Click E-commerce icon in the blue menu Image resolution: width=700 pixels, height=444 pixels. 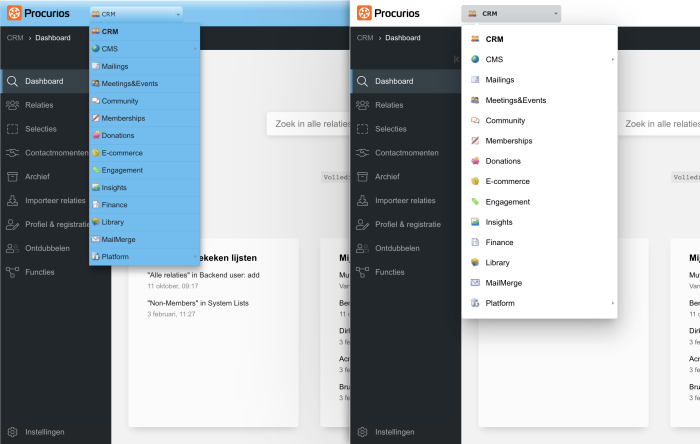click(96, 153)
